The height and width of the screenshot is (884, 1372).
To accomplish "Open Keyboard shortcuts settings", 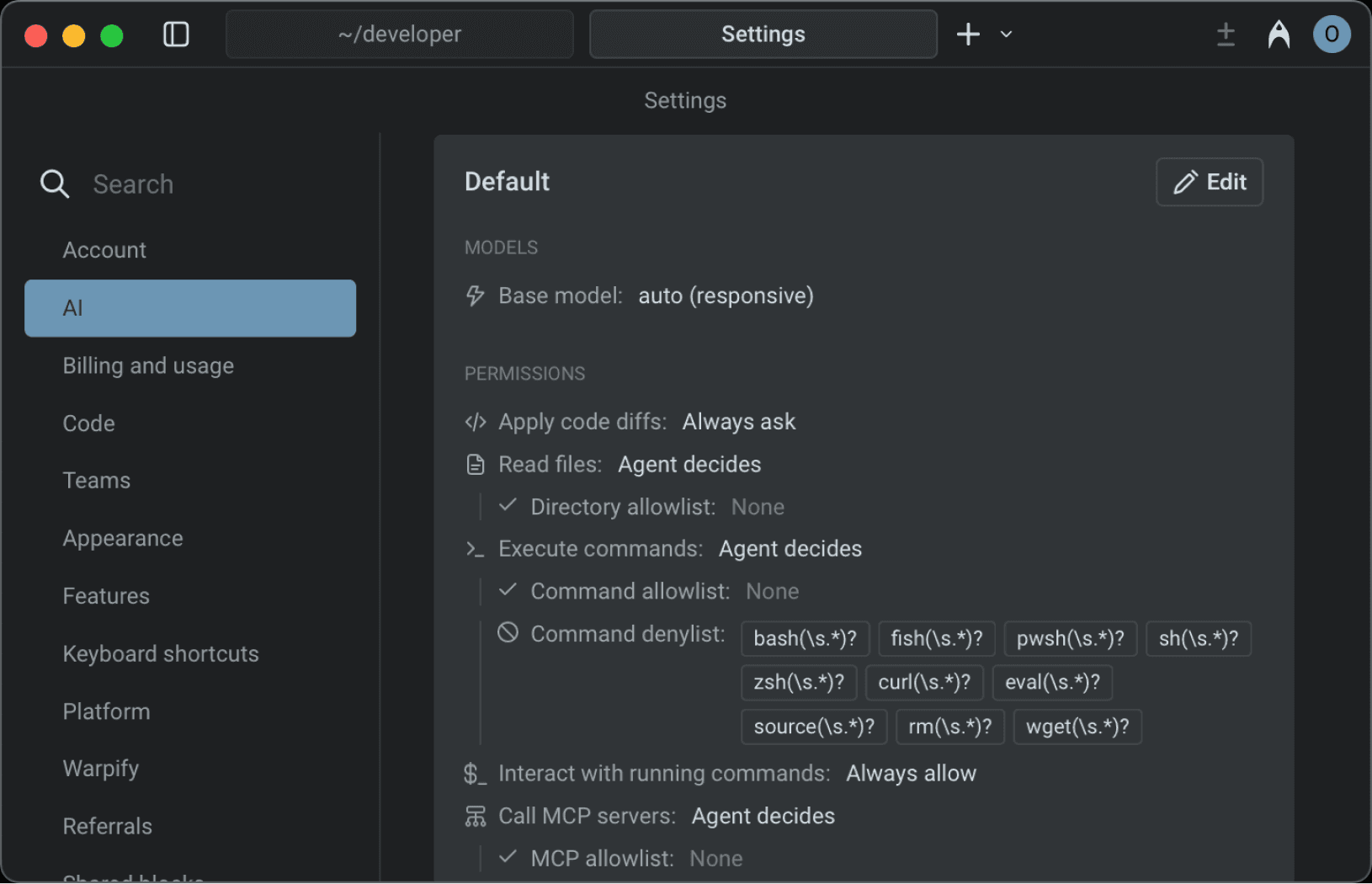I will coord(161,653).
